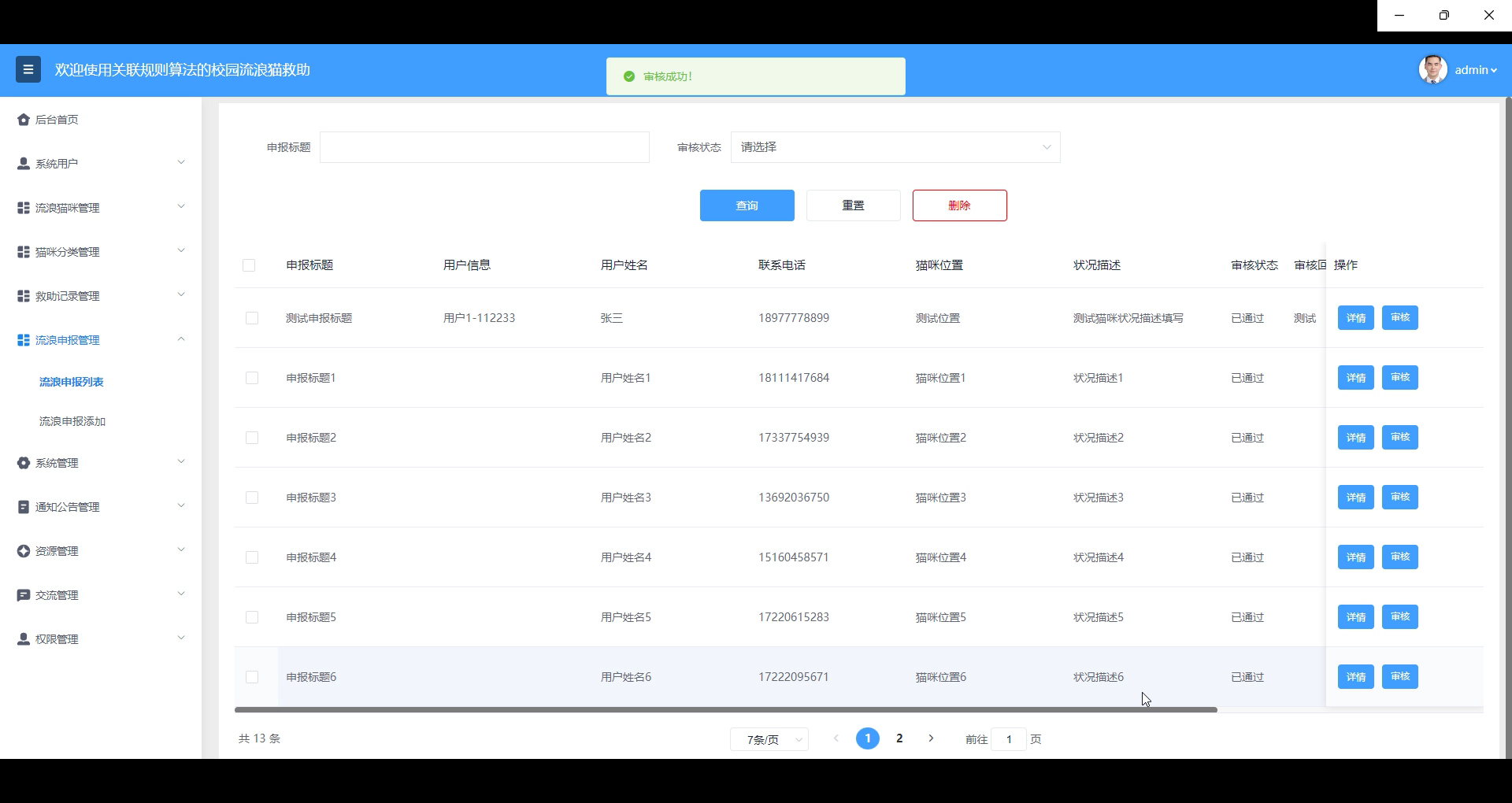This screenshot has width=1512, height=803.
Task: Go to previous page arrow in pagination
Action: (x=836, y=738)
